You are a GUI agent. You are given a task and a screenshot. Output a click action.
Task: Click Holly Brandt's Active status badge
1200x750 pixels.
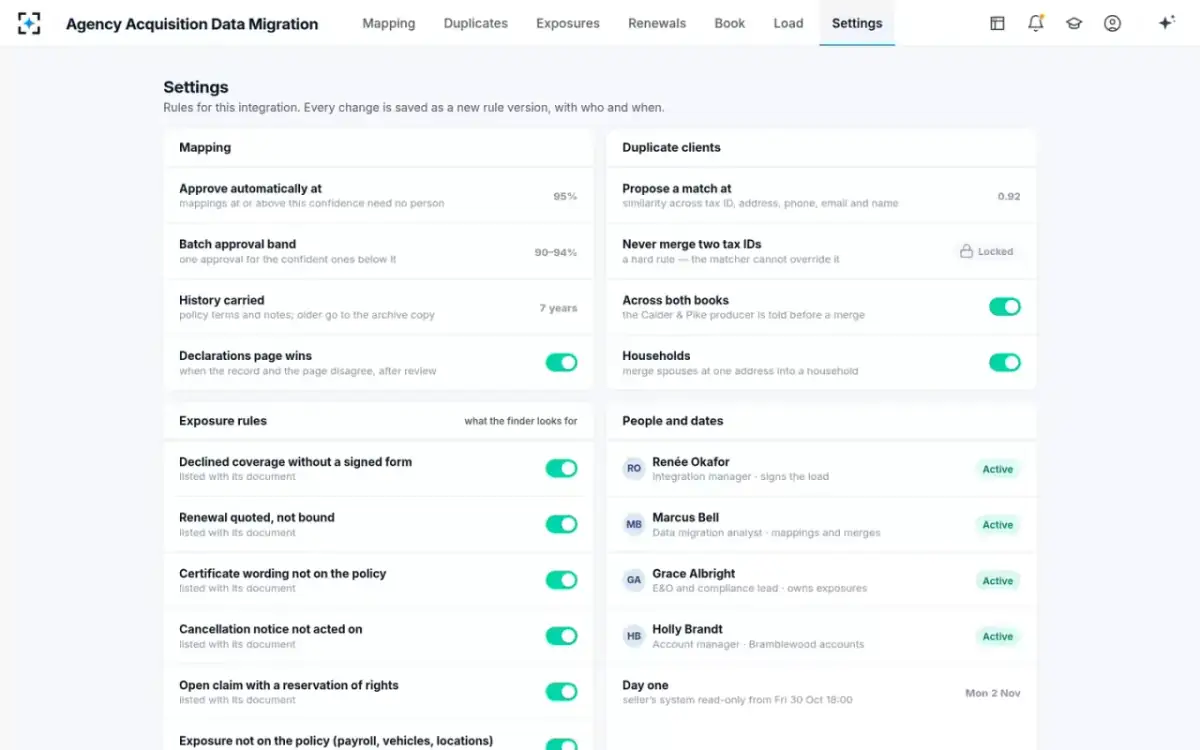[998, 637]
